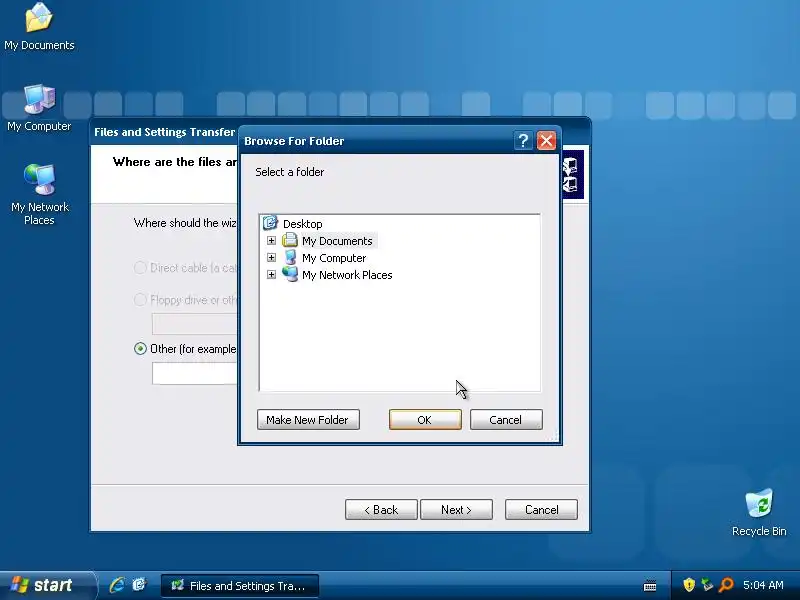Click My Documents folder icon in tree

click(x=290, y=240)
